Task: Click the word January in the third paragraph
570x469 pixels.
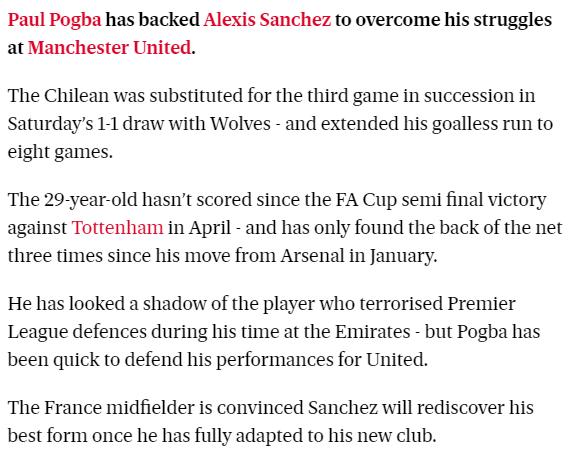Action: coord(403,256)
